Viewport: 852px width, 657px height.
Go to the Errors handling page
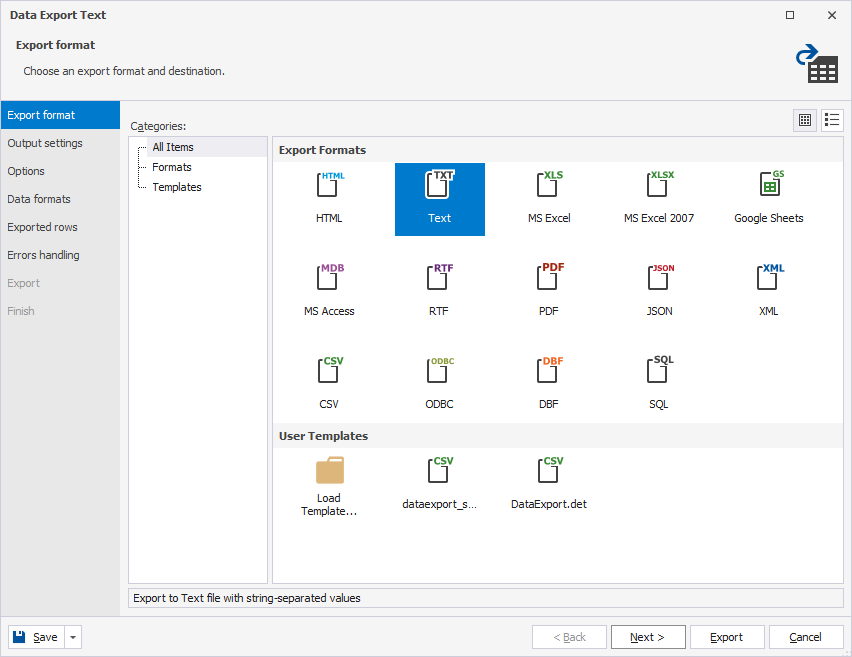[x=43, y=255]
